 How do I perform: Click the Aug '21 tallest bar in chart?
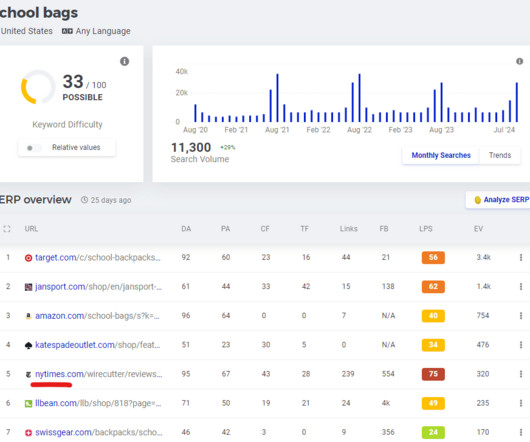277,98
